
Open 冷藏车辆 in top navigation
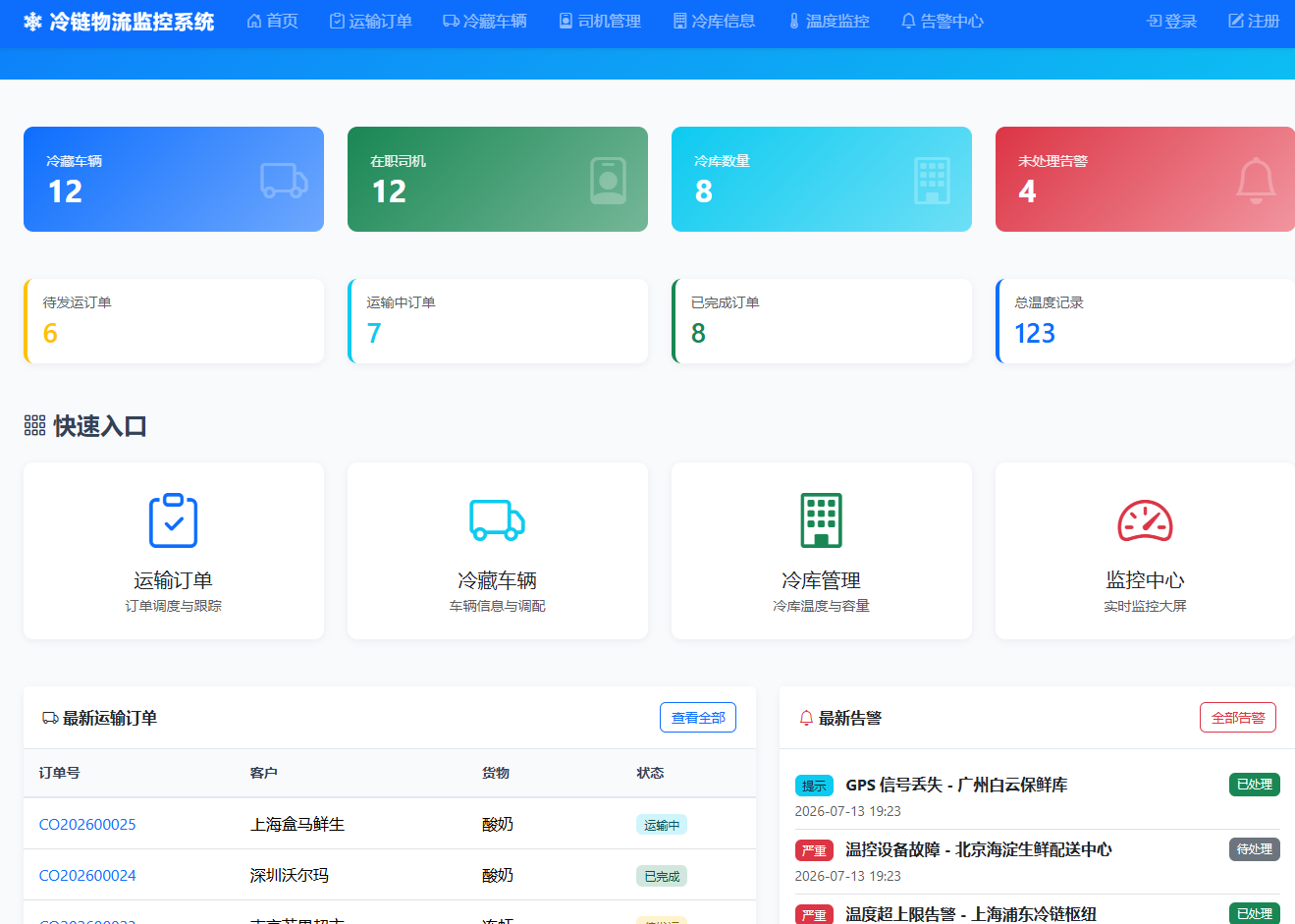click(484, 21)
